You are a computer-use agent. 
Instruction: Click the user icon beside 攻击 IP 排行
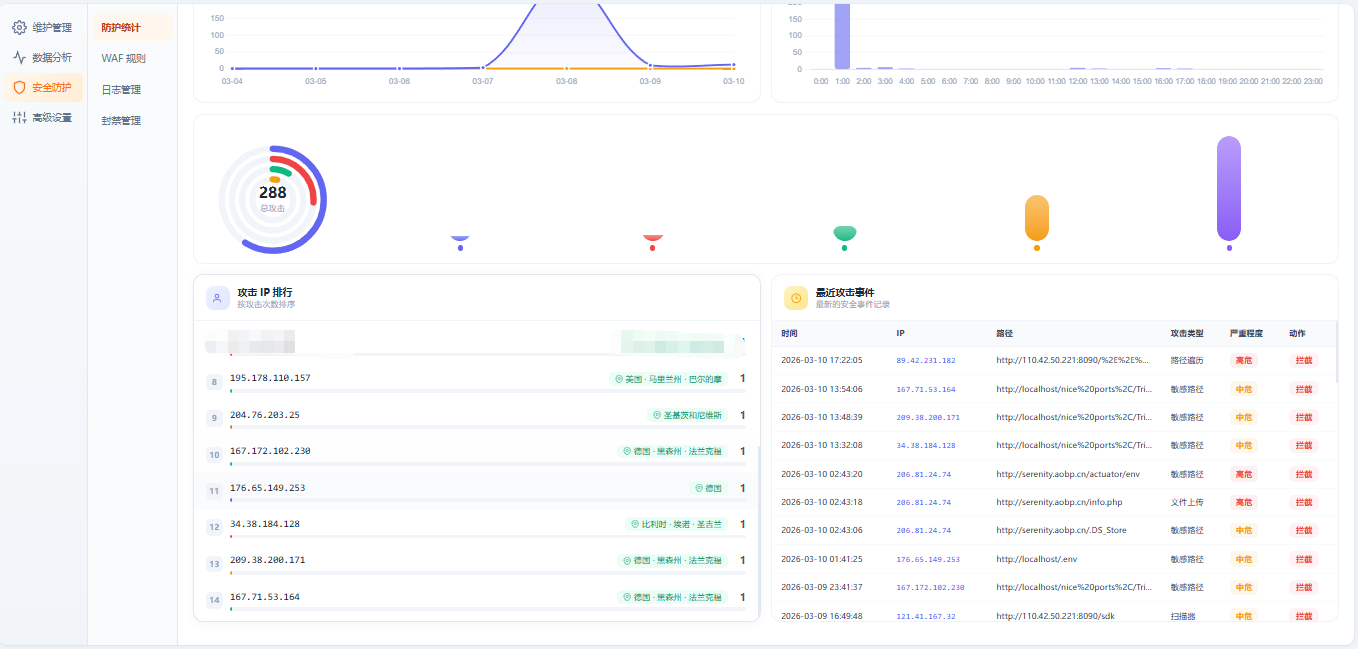(x=217, y=298)
